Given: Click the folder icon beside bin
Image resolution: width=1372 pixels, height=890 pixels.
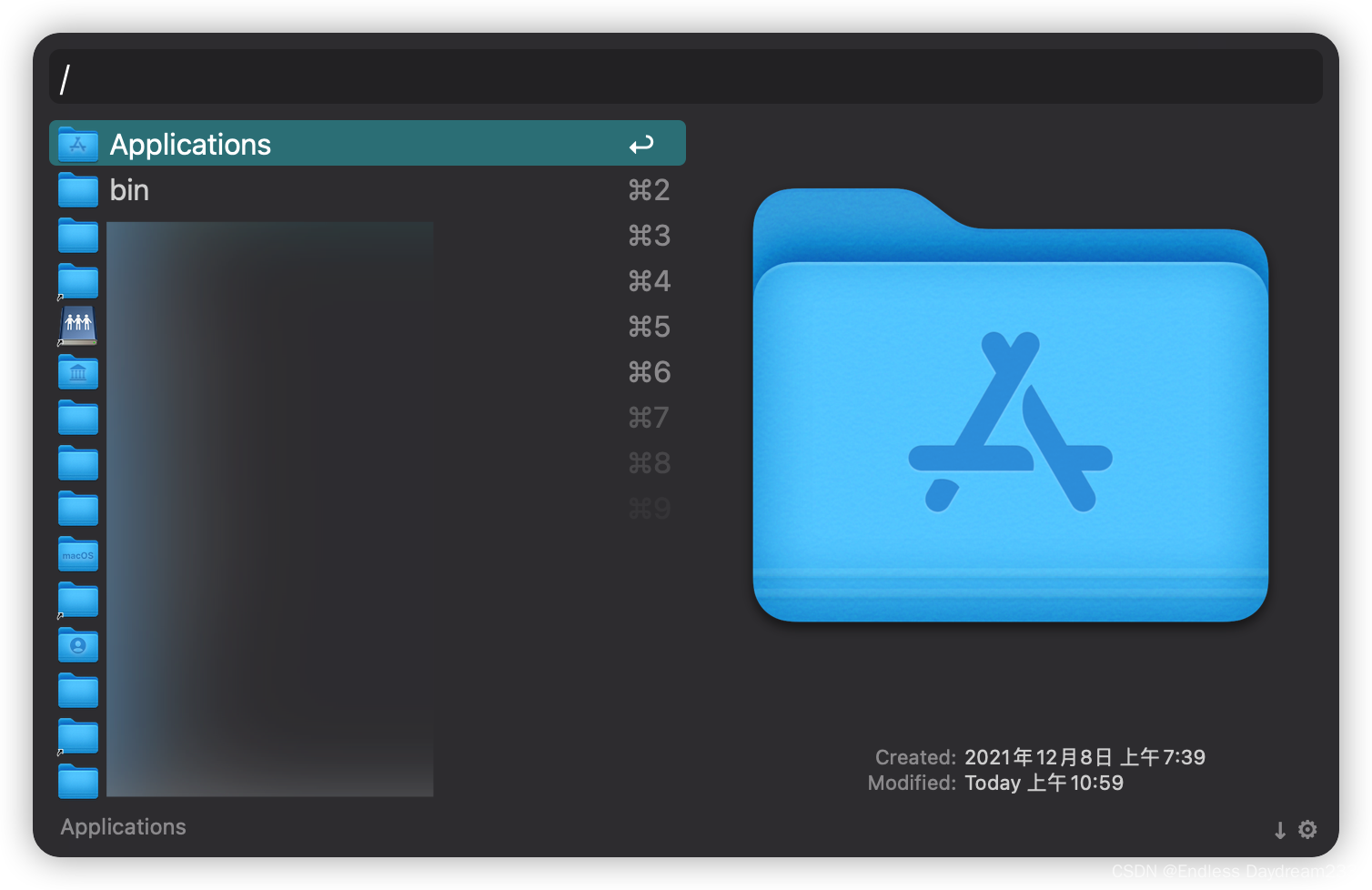Looking at the screenshot, I should point(78,189).
